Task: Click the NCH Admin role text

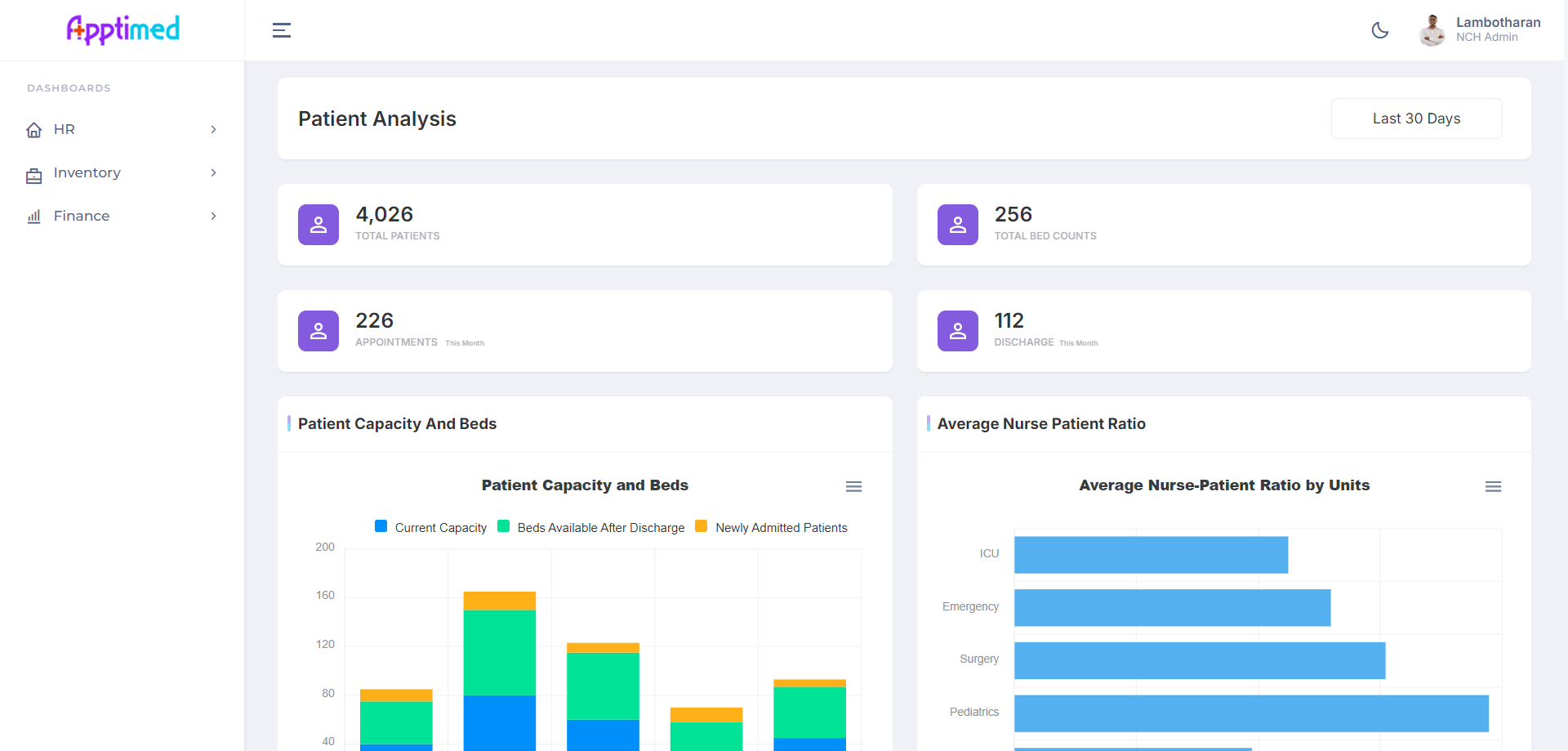Action: point(1486,38)
